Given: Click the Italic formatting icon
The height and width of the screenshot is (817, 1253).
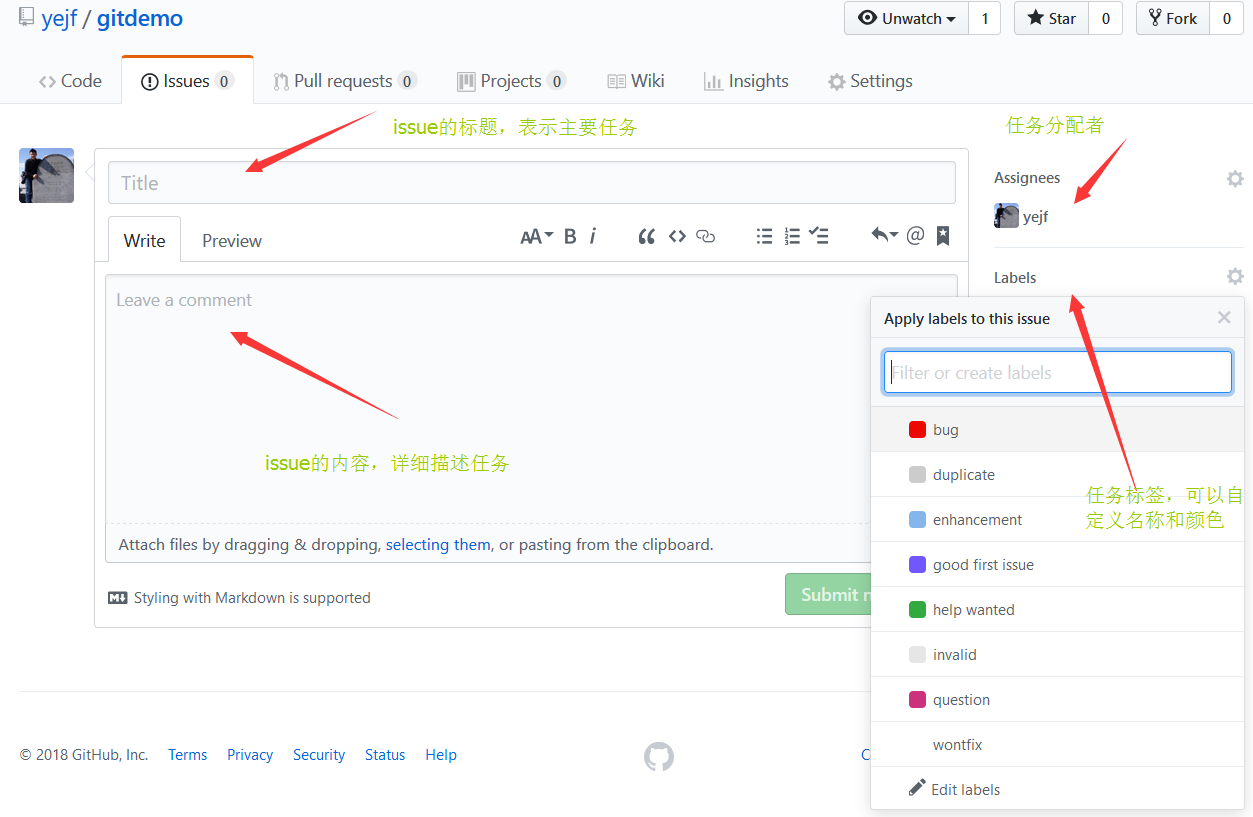Looking at the screenshot, I should (x=593, y=236).
